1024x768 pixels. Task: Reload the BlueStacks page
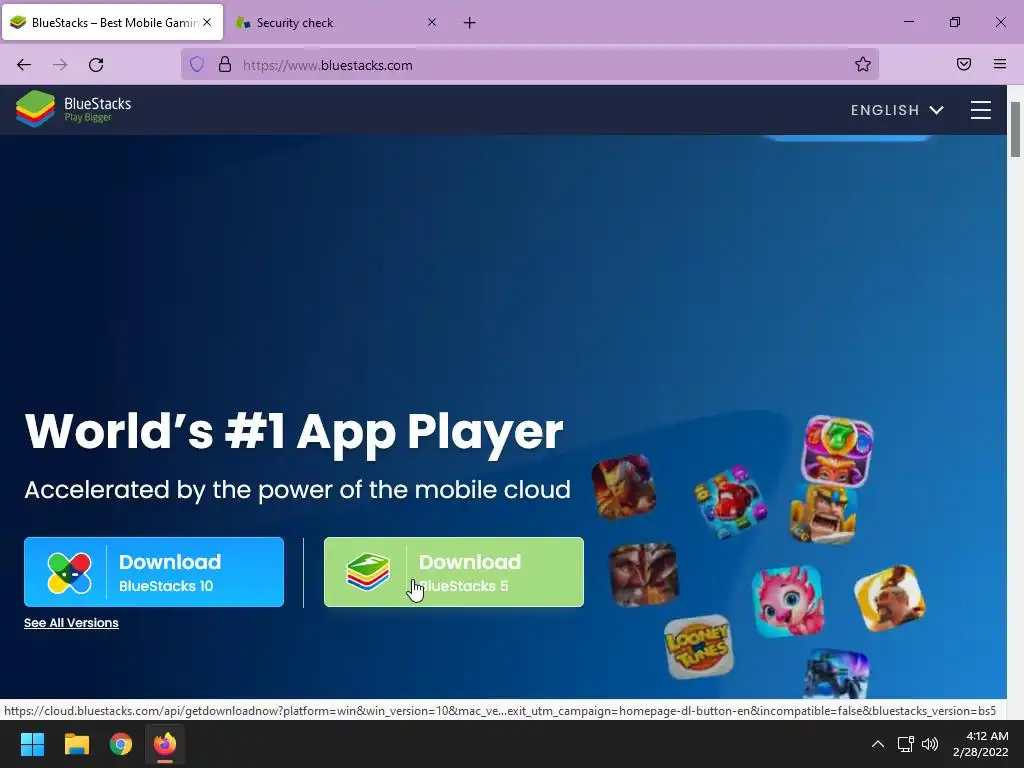pyautogui.click(x=96, y=65)
